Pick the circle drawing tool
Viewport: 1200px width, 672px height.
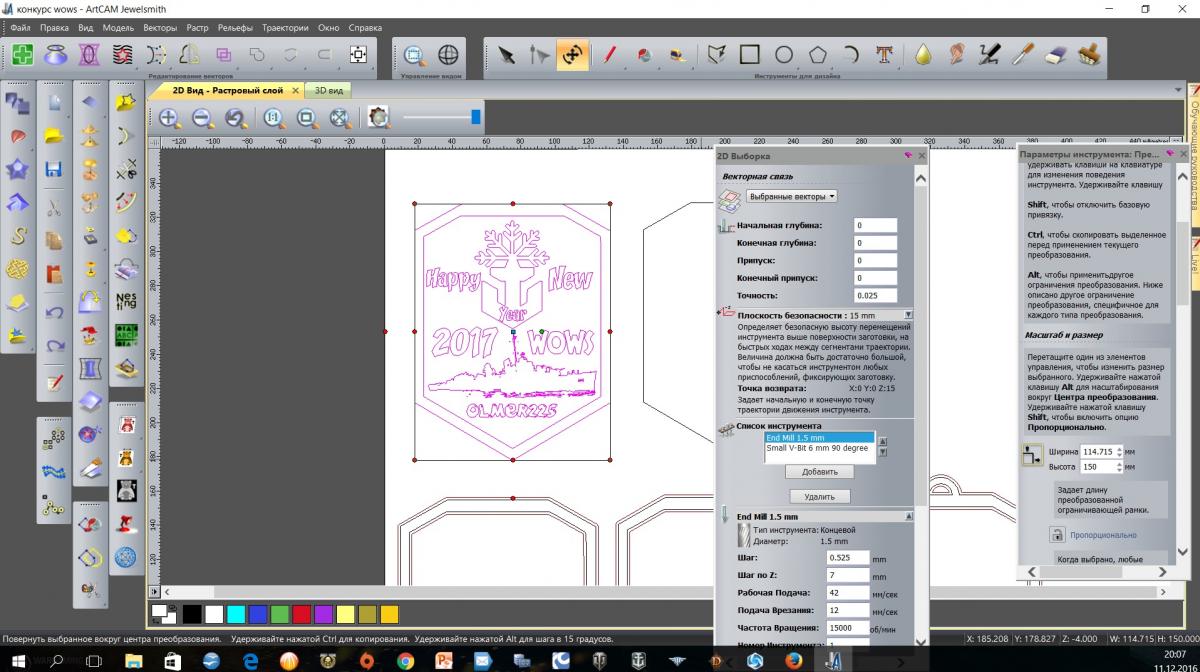pyautogui.click(x=784, y=54)
